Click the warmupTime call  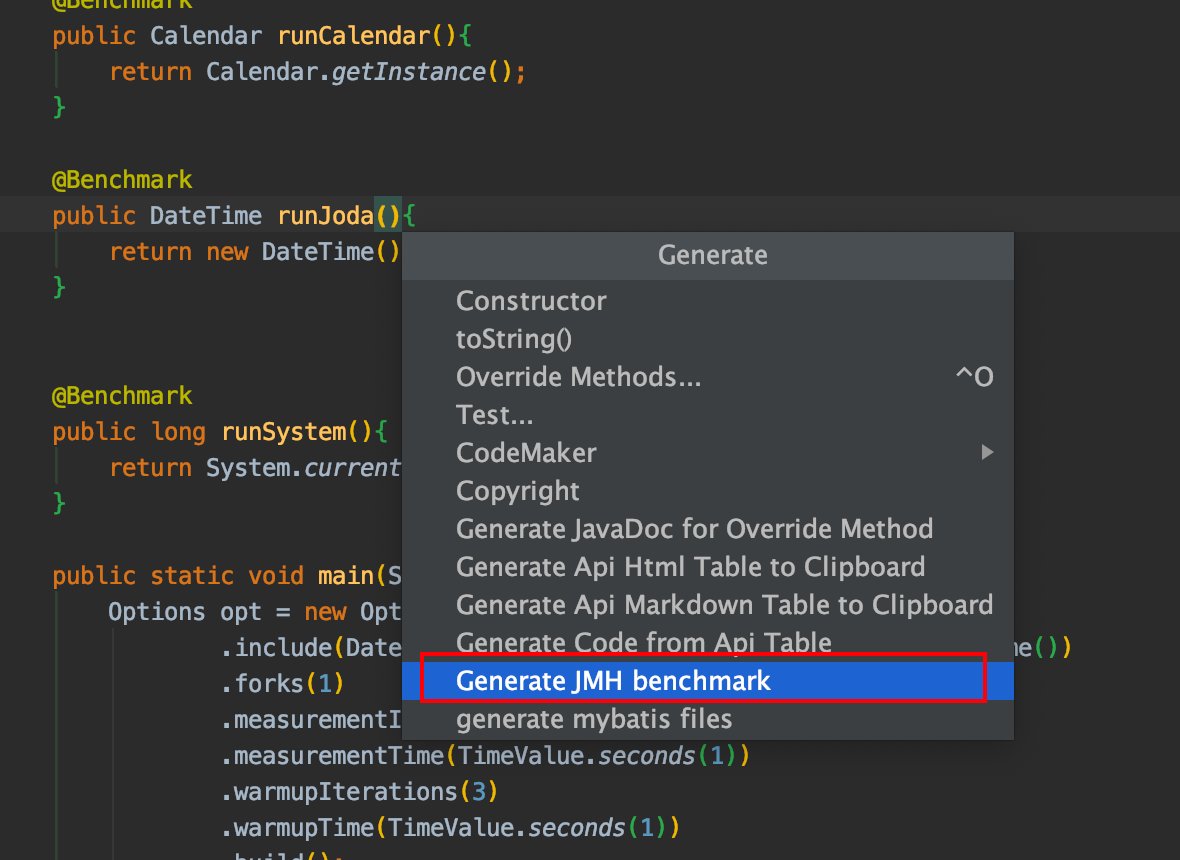point(450,828)
